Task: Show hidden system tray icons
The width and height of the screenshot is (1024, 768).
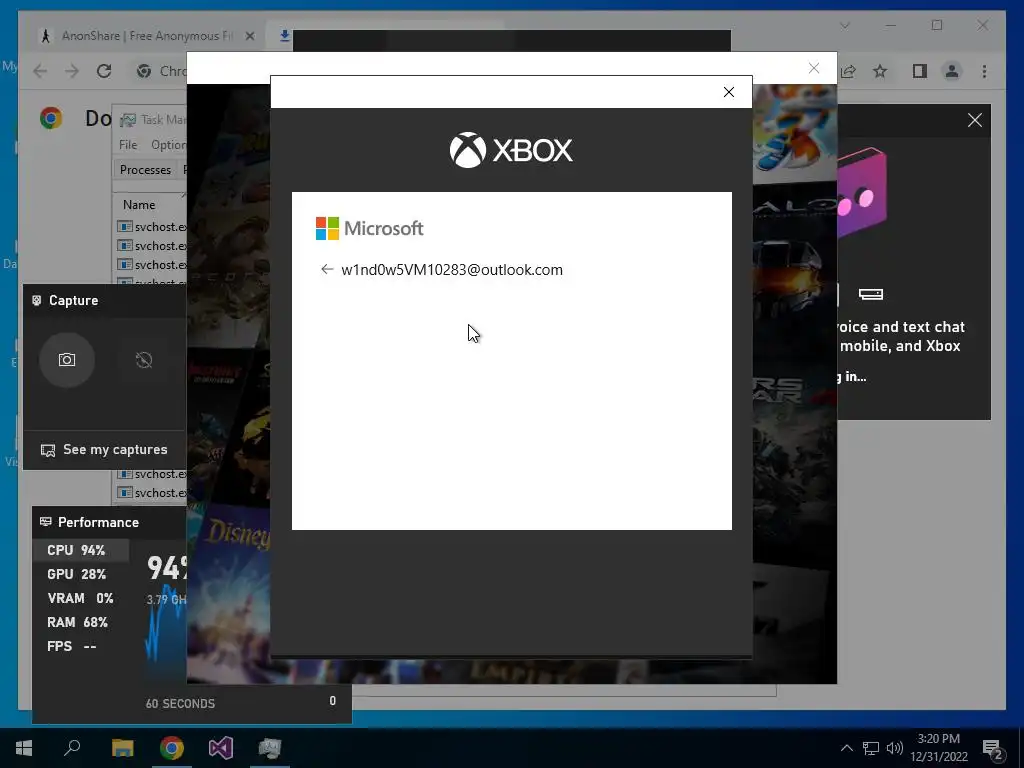Action: pyautogui.click(x=846, y=748)
